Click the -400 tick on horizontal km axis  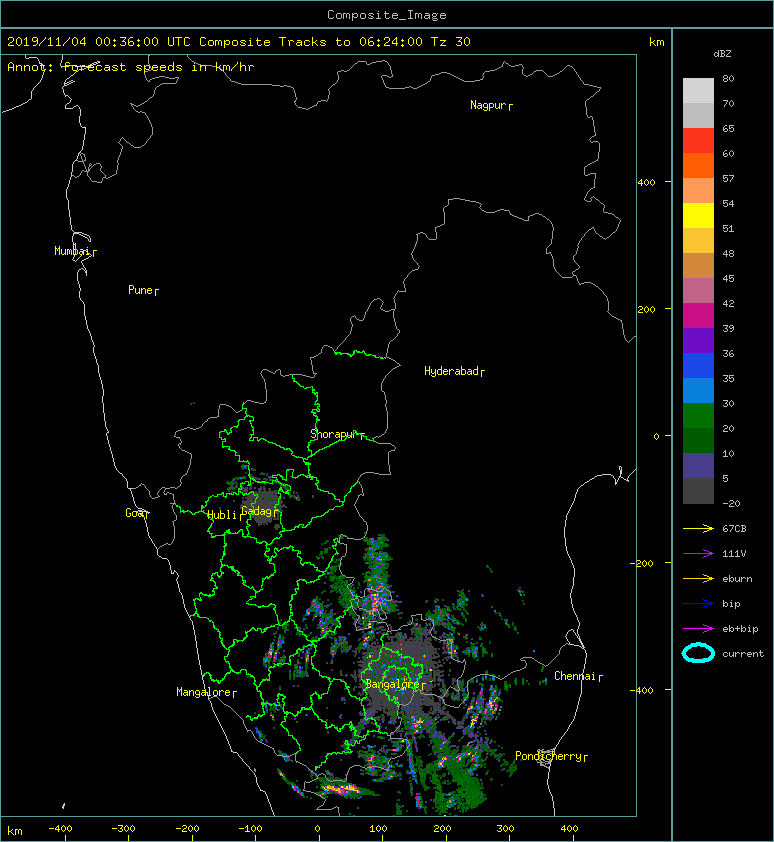60,829
